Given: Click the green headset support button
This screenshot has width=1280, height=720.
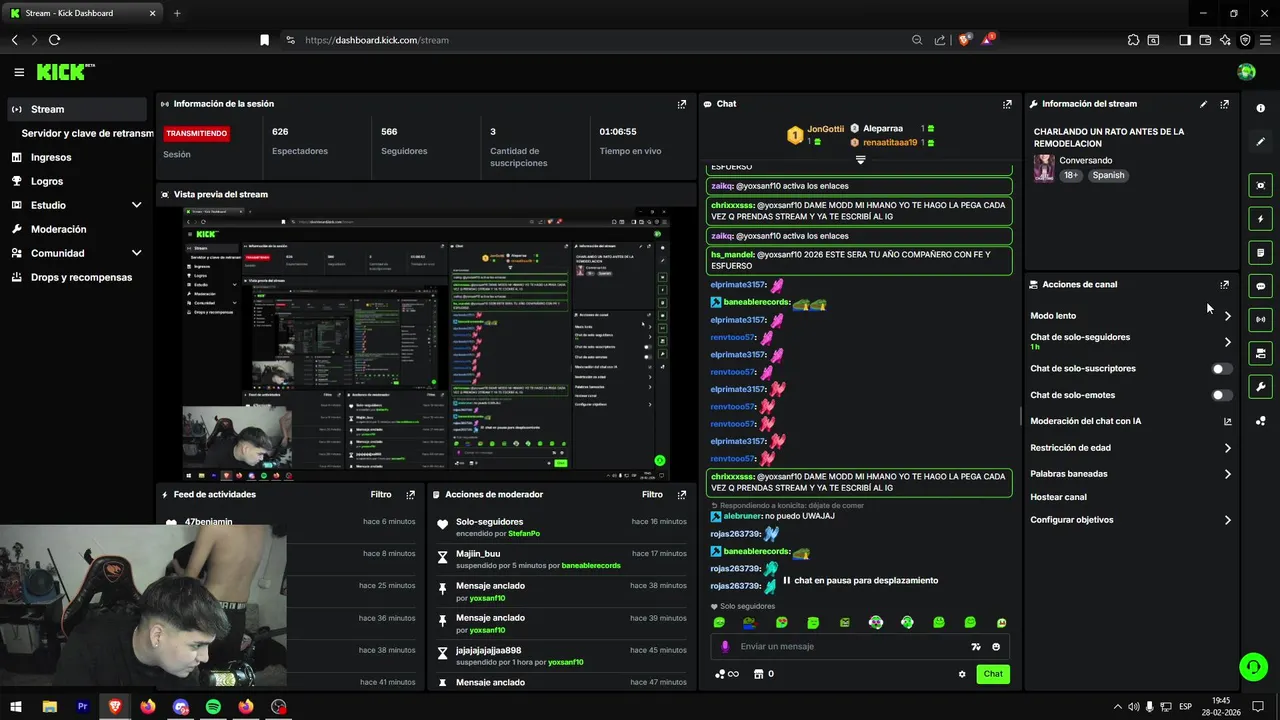Looking at the screenshot, I should point(1252,666).
